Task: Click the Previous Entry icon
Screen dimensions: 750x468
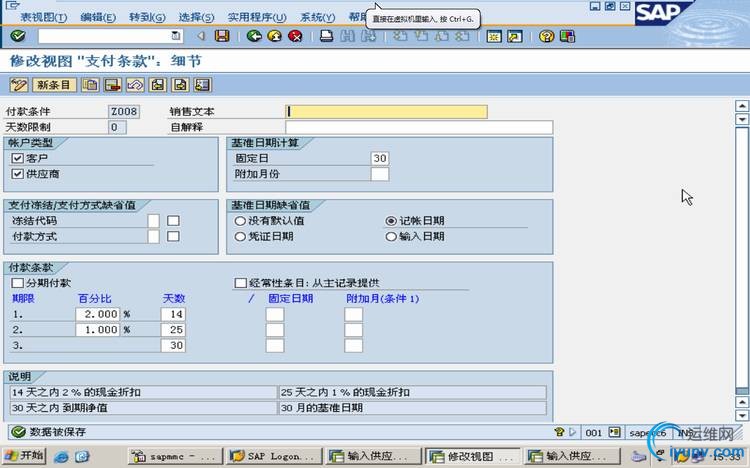Action: click(158, 85)
